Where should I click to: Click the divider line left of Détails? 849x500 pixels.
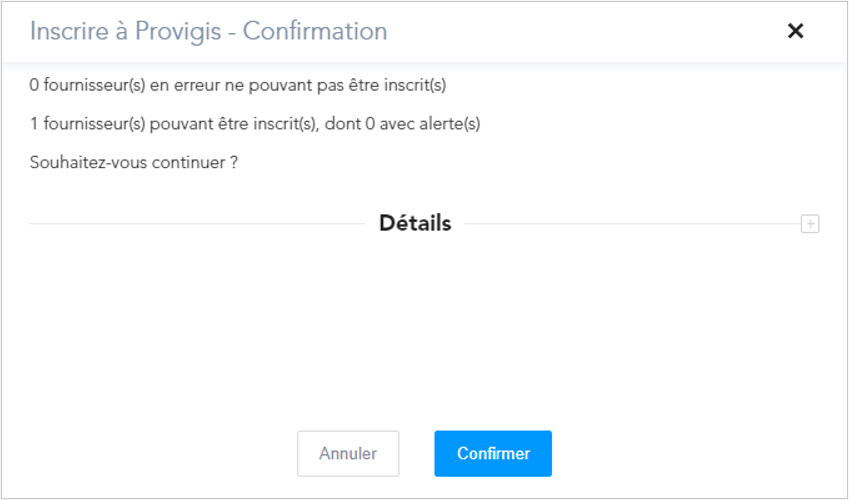[198, 224]
